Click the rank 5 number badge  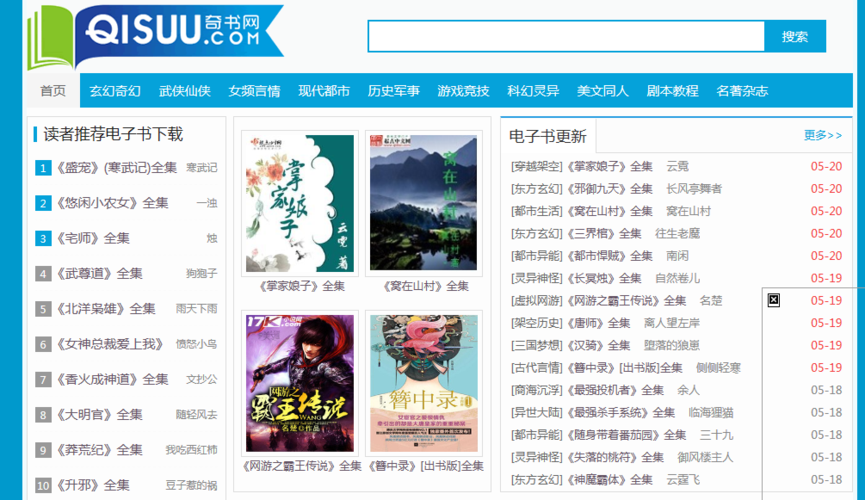pos(43,309)
